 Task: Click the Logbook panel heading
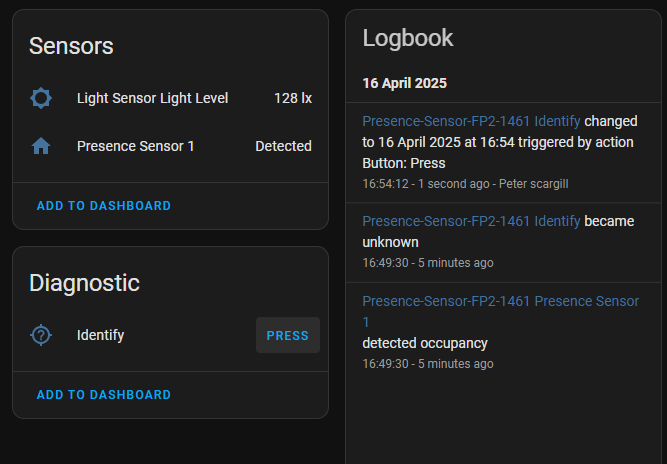coord(407,38)
